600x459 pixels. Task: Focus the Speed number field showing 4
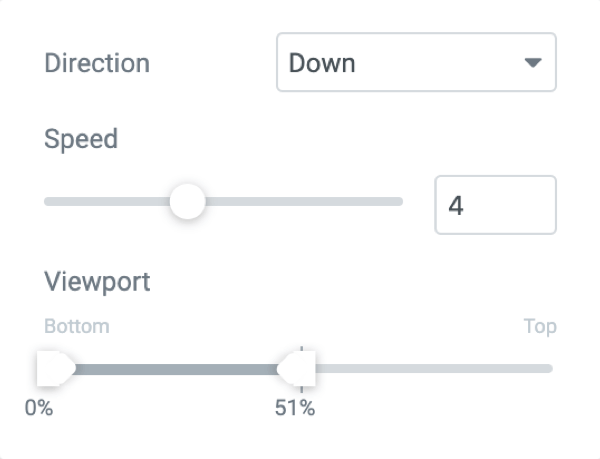[495, 205]
